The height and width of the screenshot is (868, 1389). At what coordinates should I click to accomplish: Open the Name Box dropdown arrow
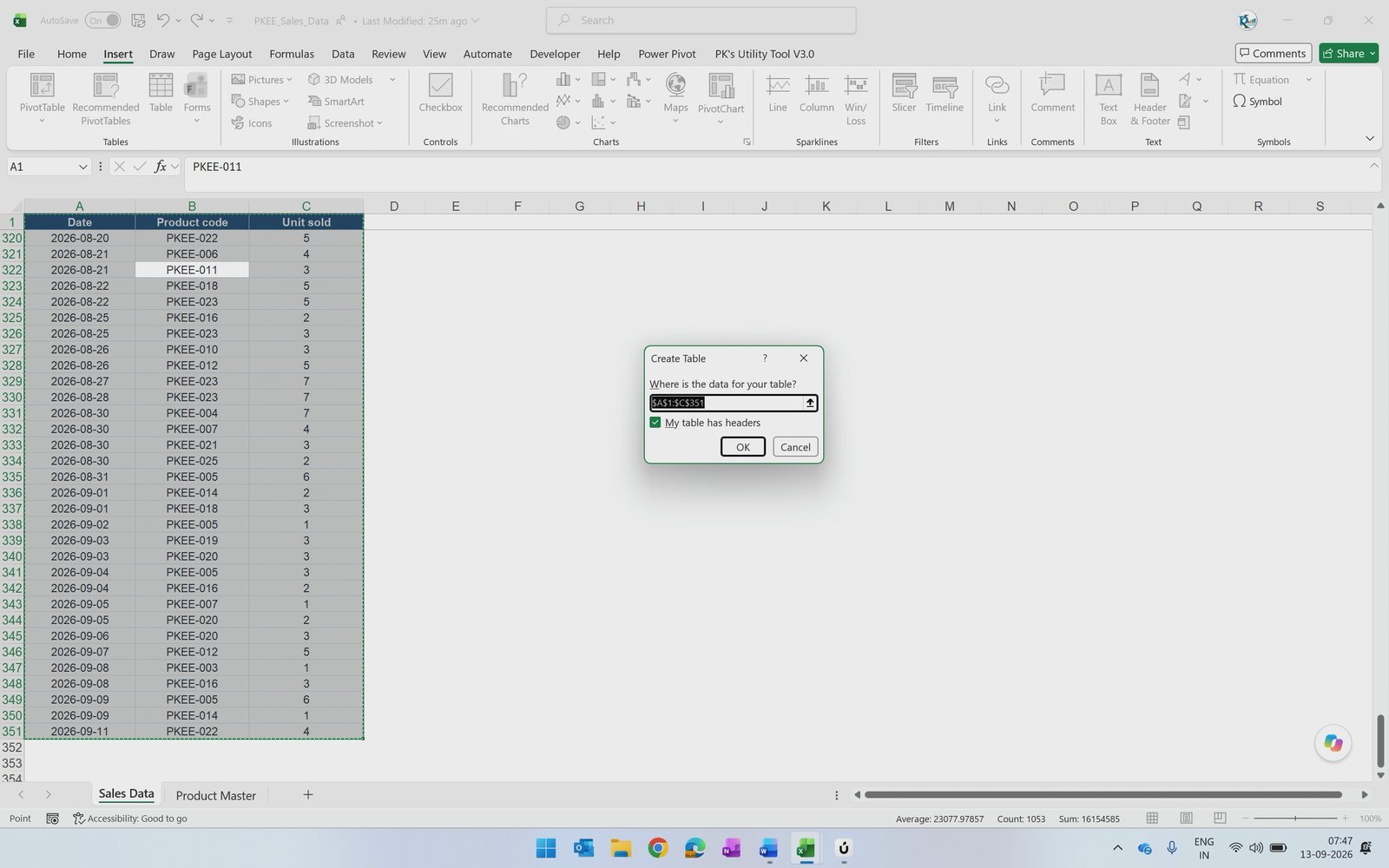(83, 167)
